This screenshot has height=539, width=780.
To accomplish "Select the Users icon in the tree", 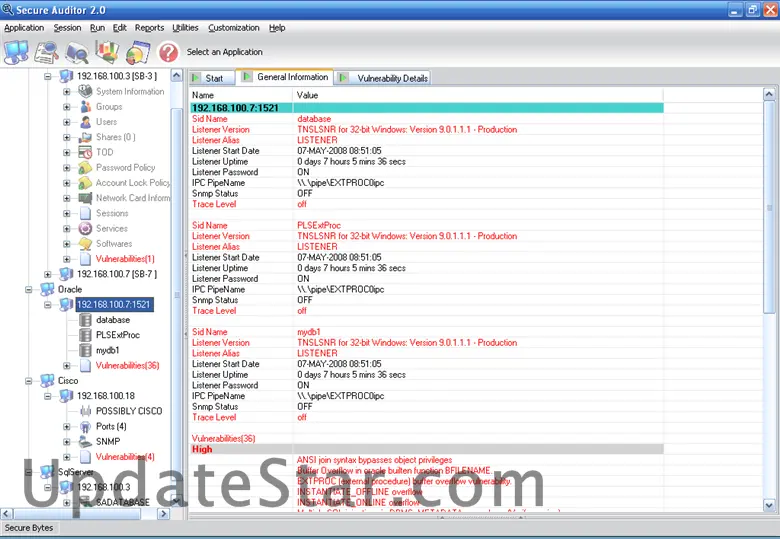I will click(x=86, y=122).
